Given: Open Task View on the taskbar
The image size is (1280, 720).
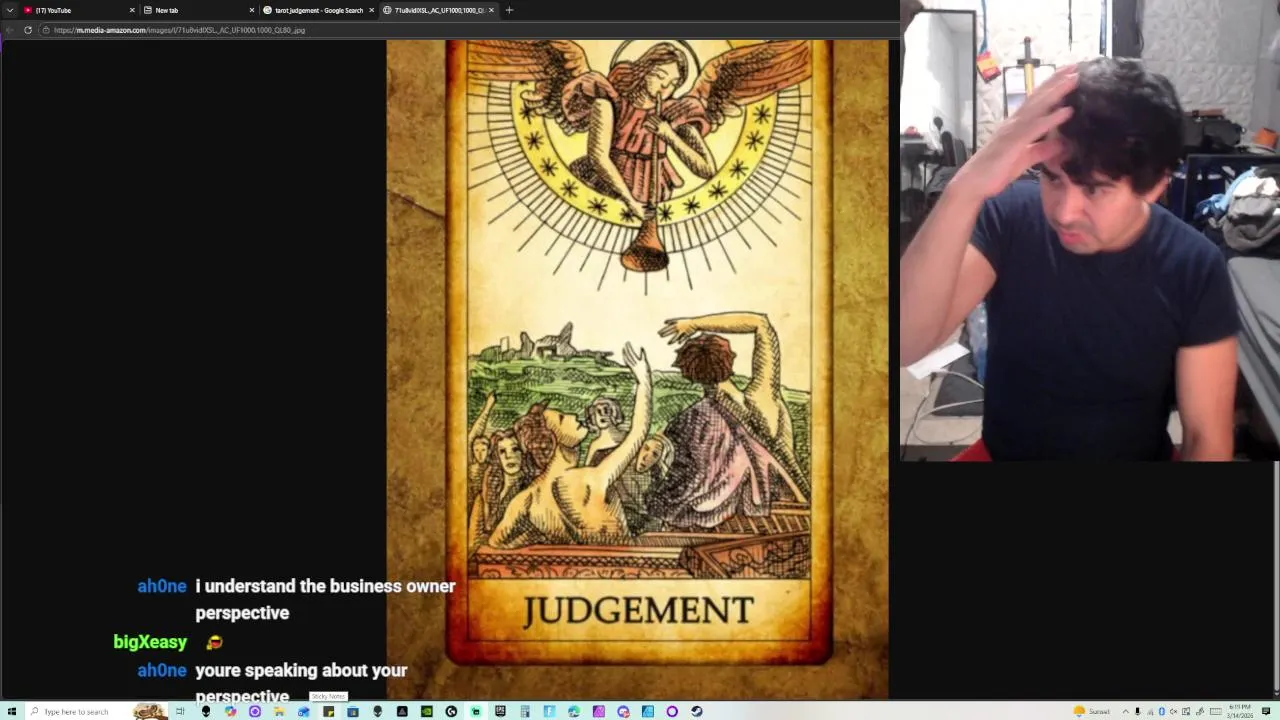Looking at the screenshot, I should click(x=180, y=711).
